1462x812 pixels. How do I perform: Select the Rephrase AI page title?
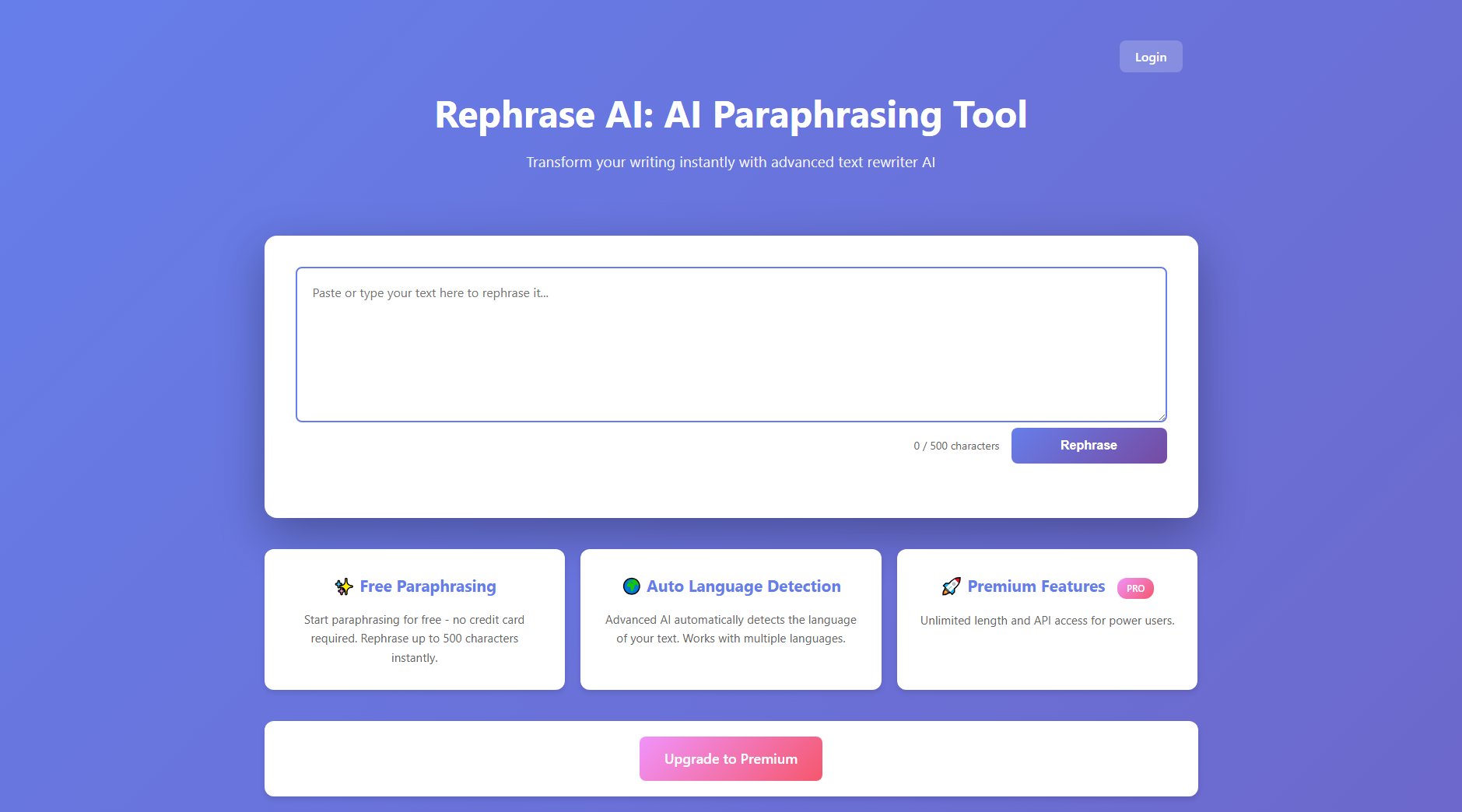731,115
